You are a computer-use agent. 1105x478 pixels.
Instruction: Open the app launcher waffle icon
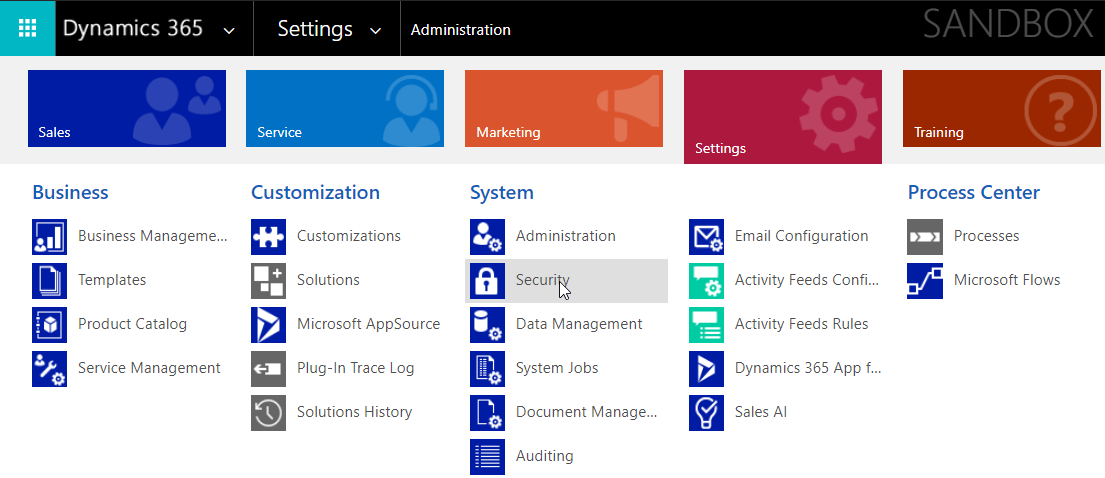coord(27,28)
